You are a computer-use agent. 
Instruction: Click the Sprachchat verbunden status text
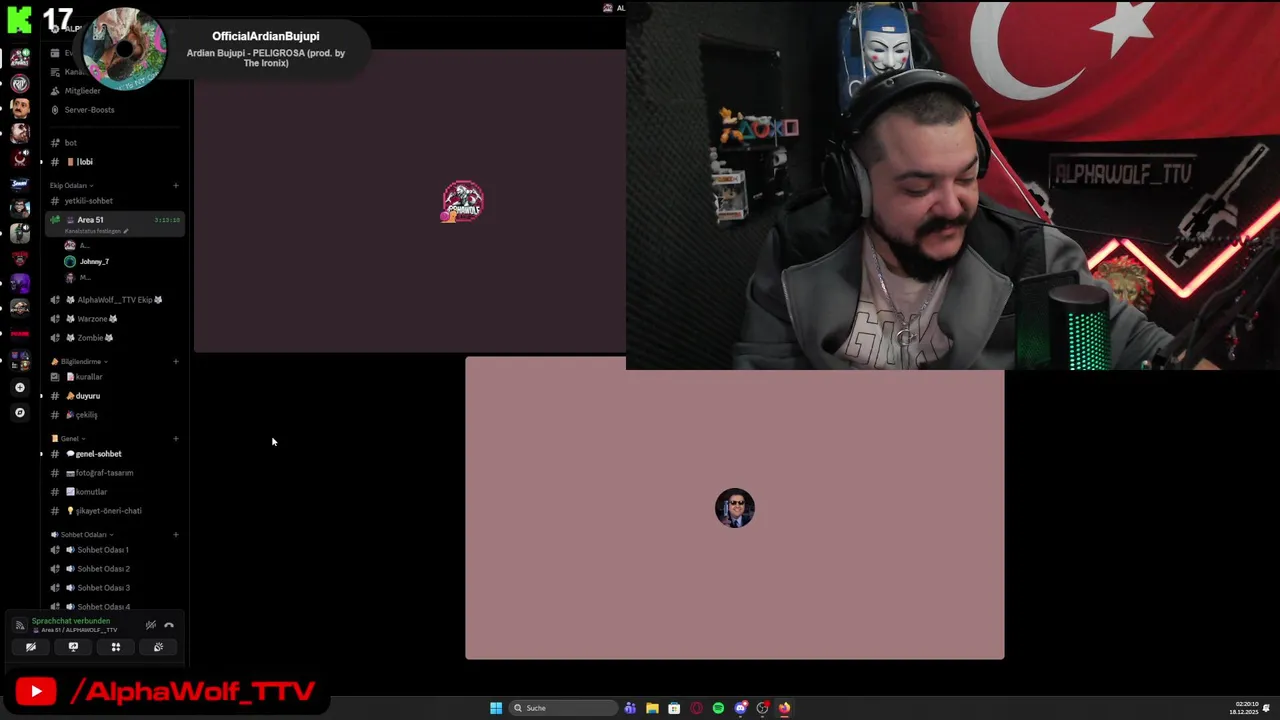[71, 621]
